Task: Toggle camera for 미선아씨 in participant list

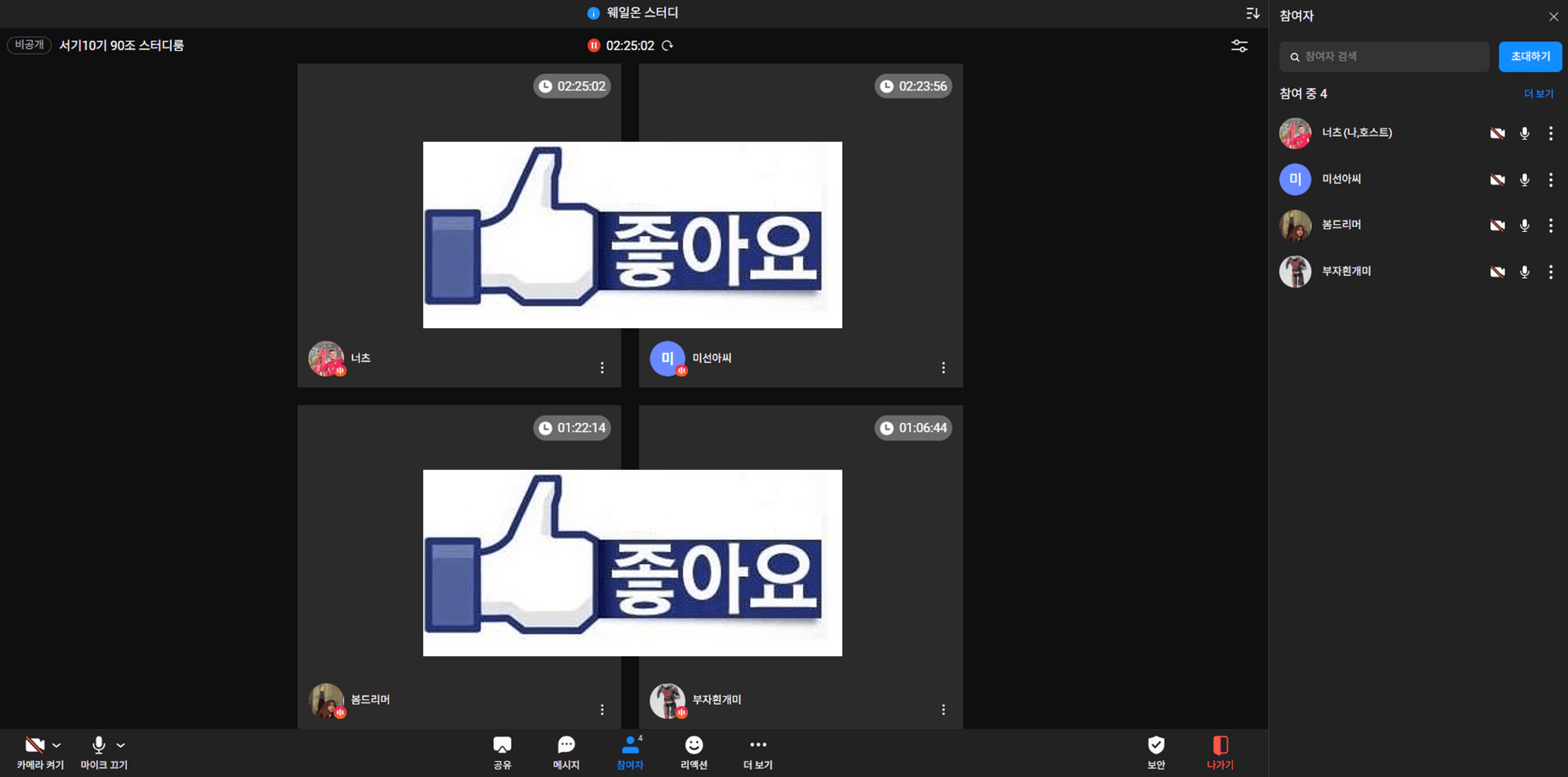Action: coord(1497,180)
